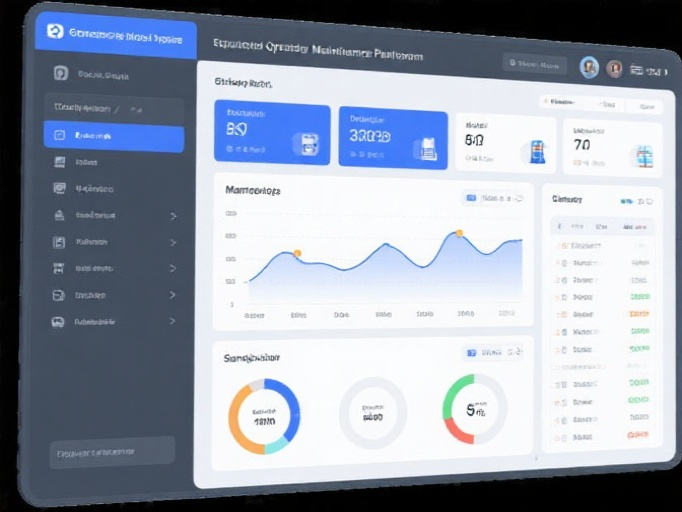Expand the last sidebar item with a chevron
682x512 pixels.
point(173,322)
